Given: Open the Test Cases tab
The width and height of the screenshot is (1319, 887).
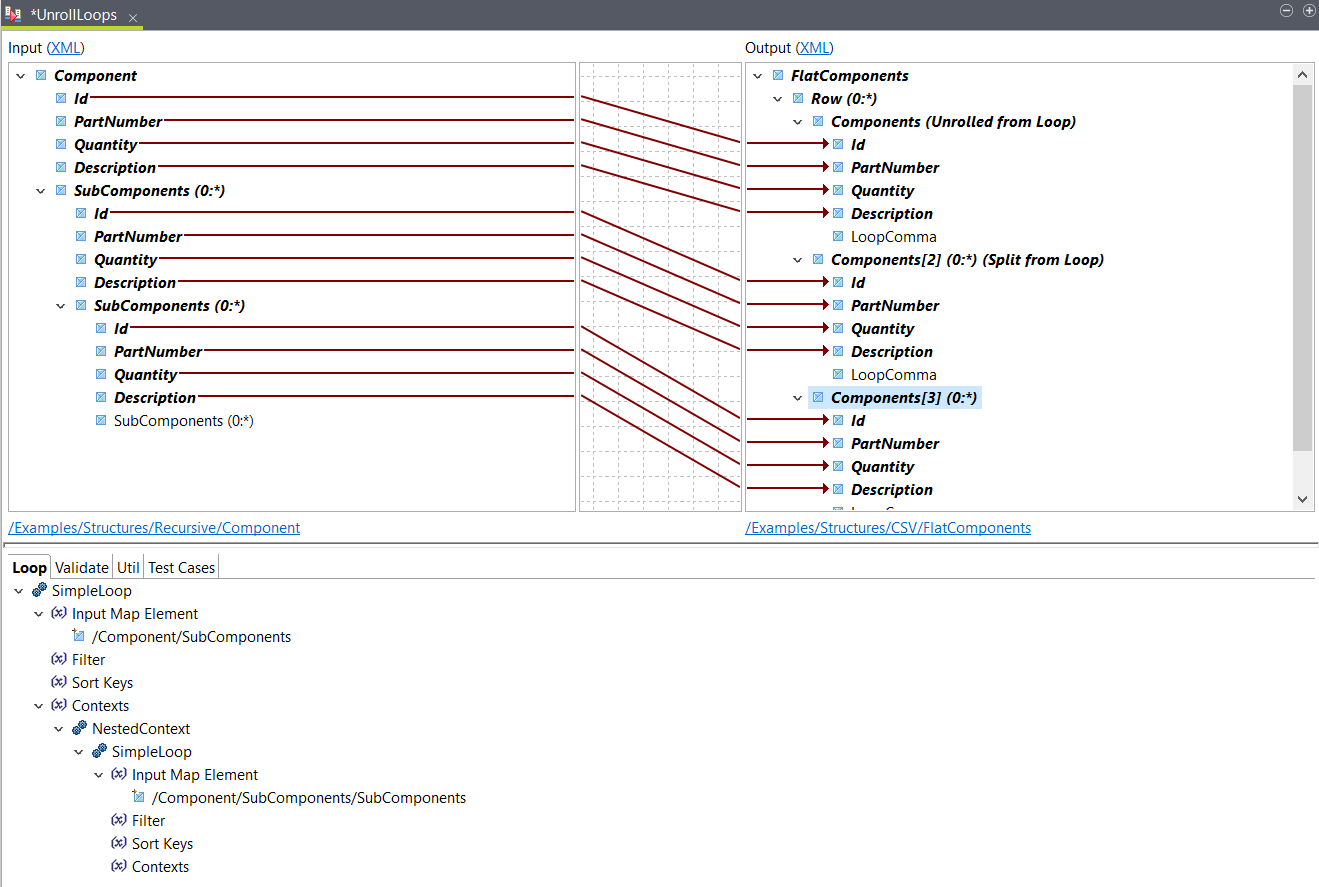Looking at the screenshot, I should click(181, 567).
